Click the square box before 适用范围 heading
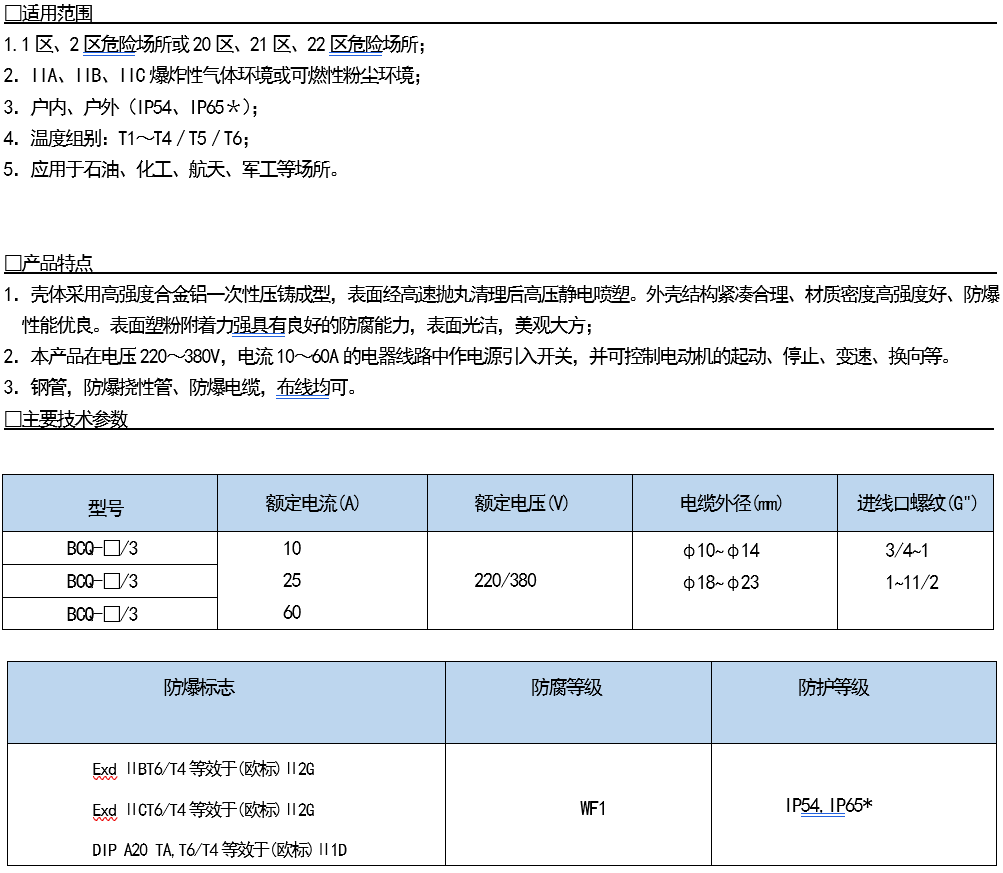The width and height of the screenshot is (1003, 873). point(12,13)
